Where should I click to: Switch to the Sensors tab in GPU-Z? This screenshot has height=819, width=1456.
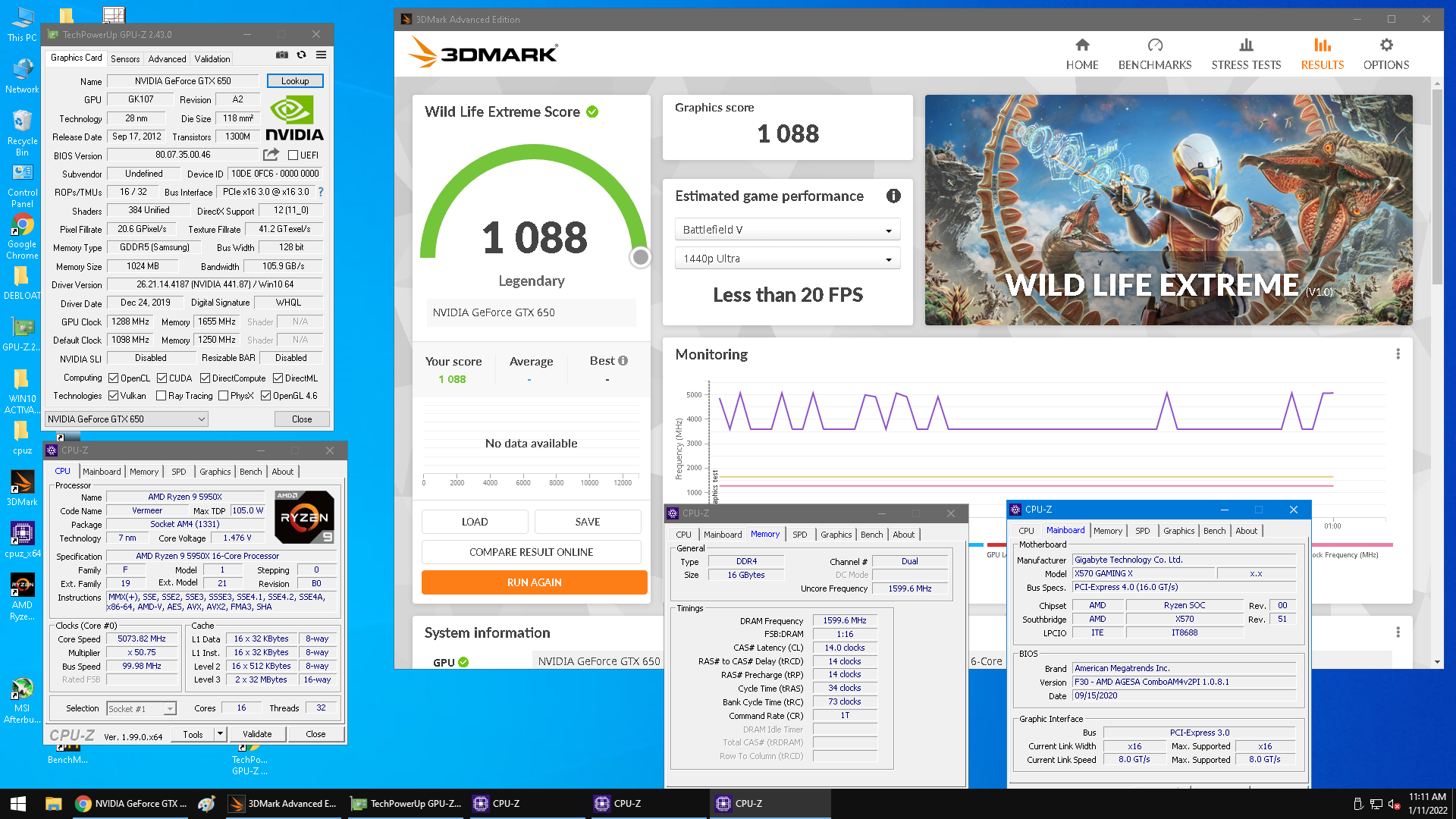pos(125,58)
